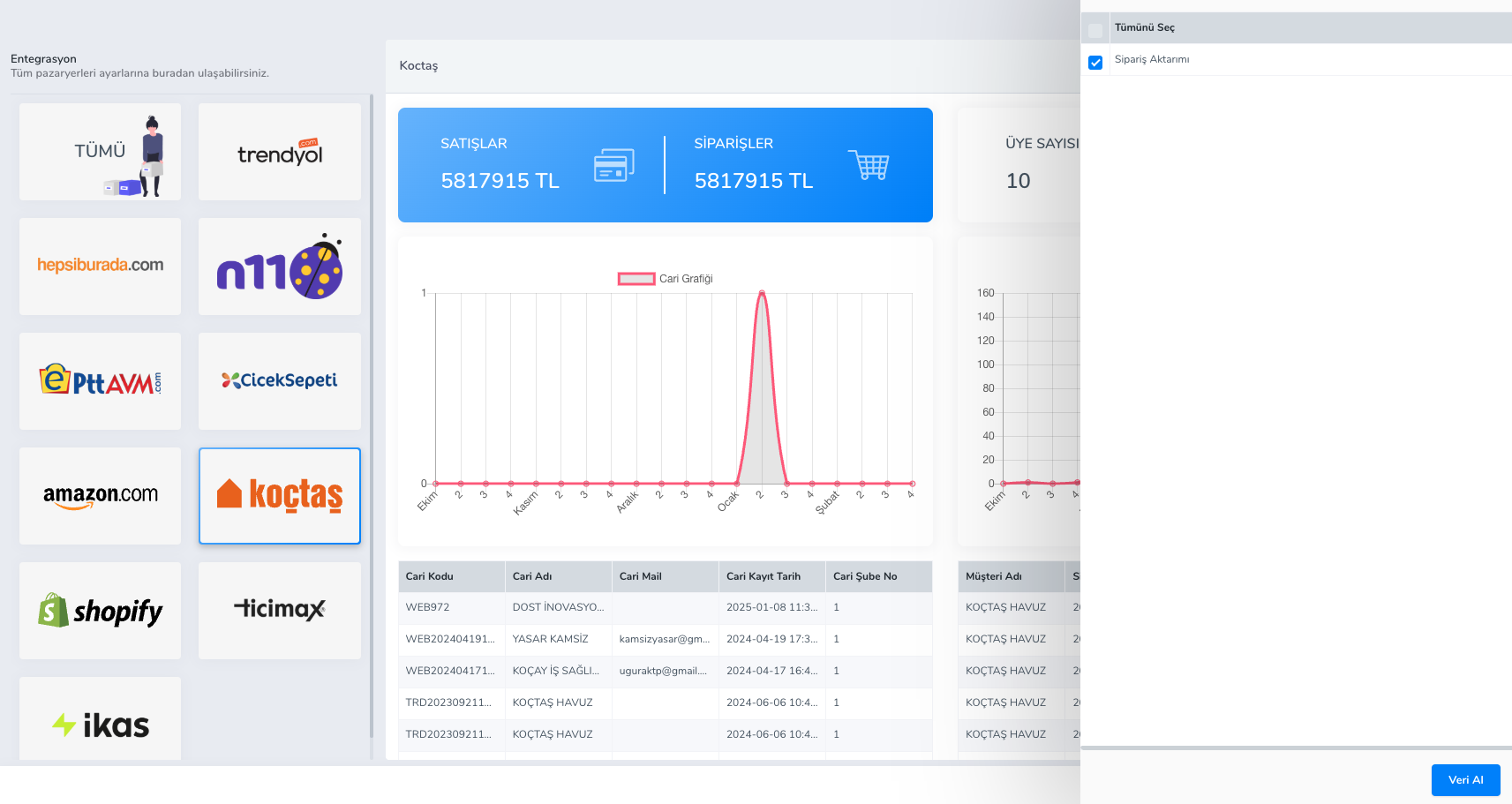Sort by Cari Kodu column header
This screenshot has height=804, width=1512.
pyautogui.click(x=430, y=576)
